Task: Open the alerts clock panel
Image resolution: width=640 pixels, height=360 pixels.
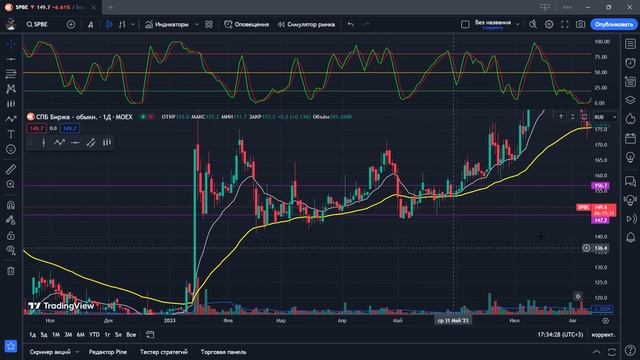Action: coord(630,63)
